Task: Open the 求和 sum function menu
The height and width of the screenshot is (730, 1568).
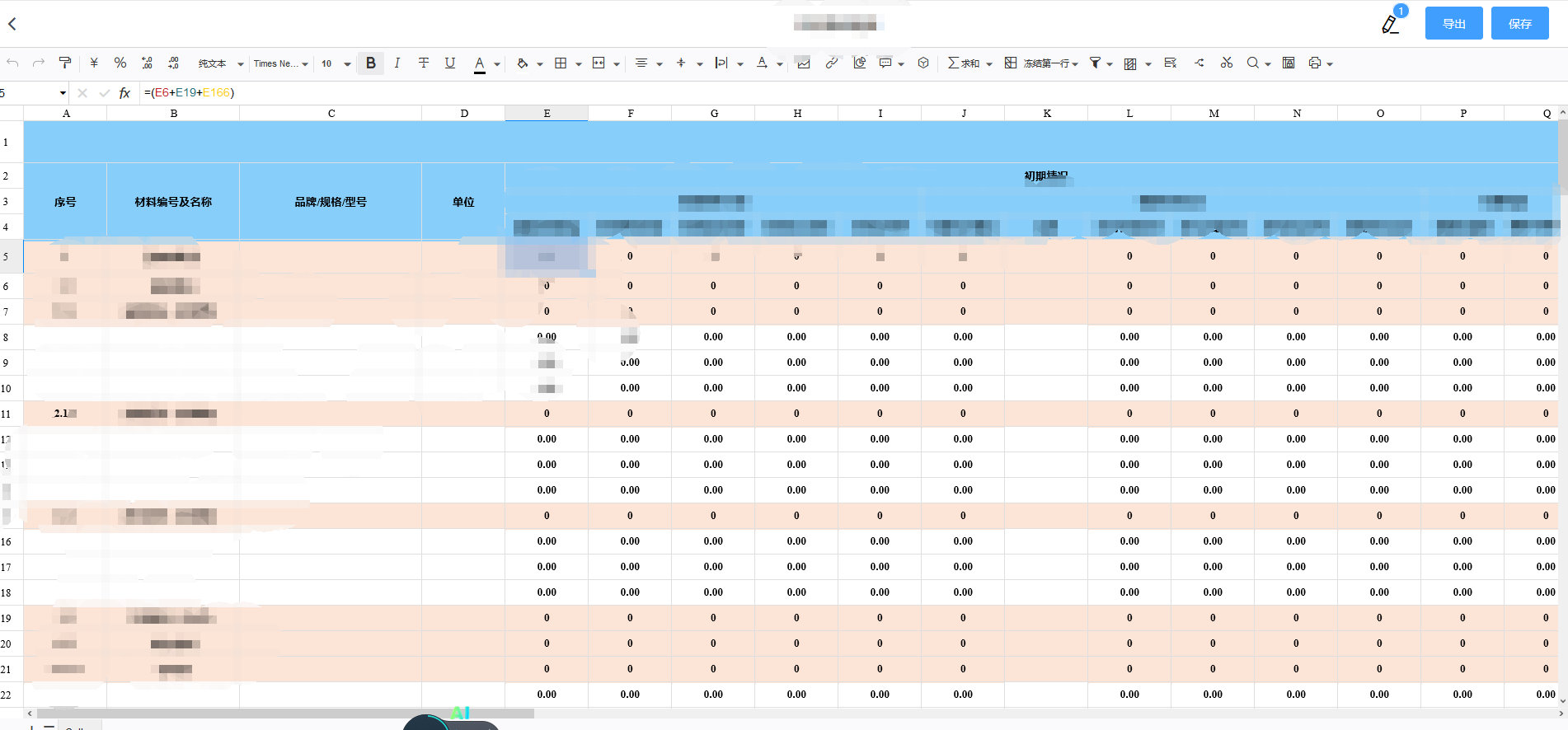Action: (969, 63)
